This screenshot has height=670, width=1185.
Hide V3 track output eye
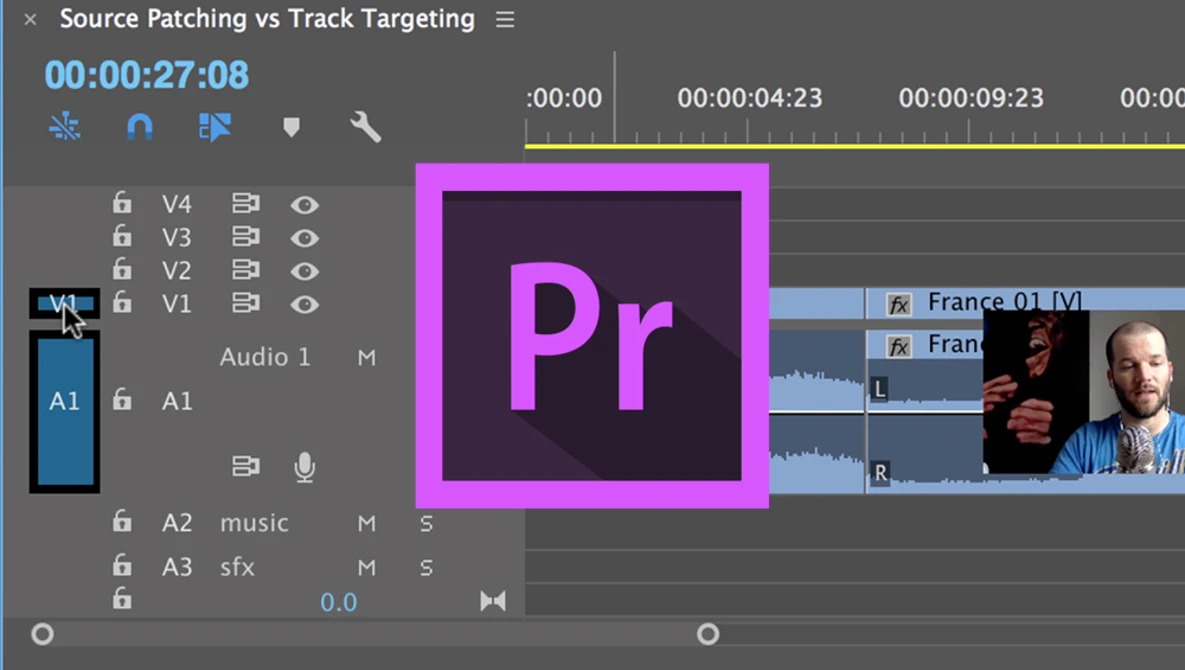(305, 238)
